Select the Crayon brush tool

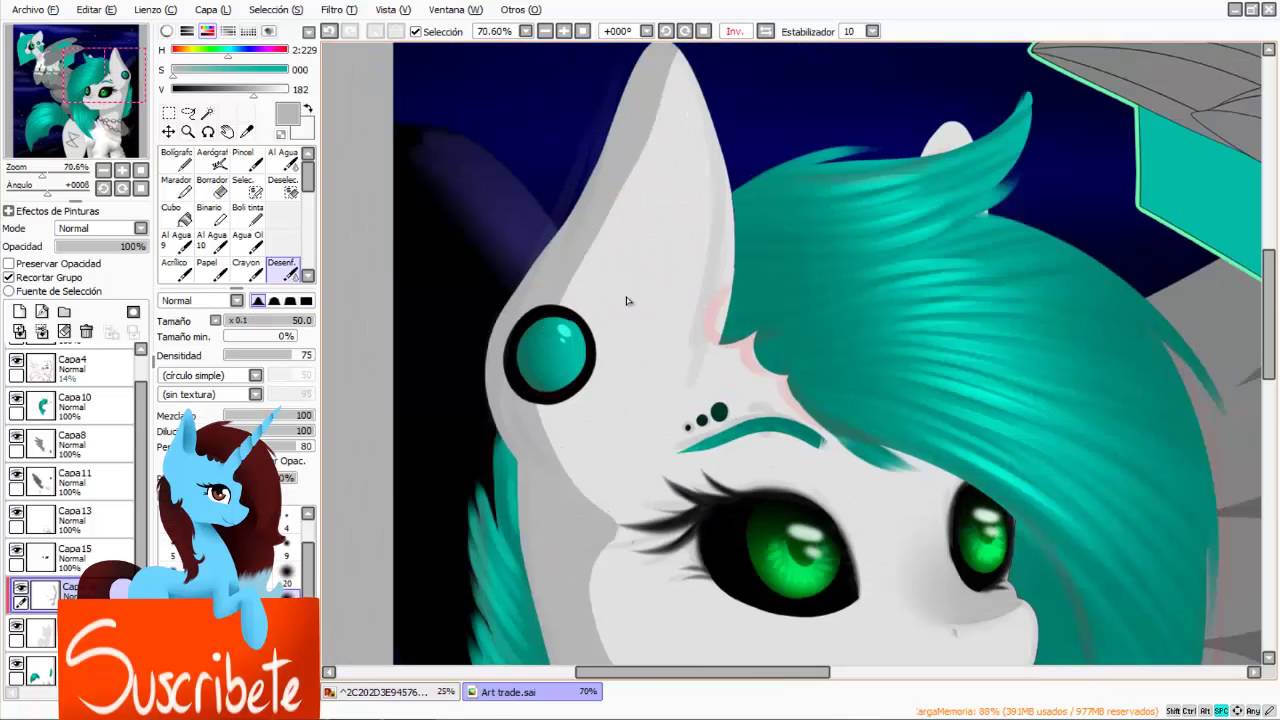coord(246,270)
